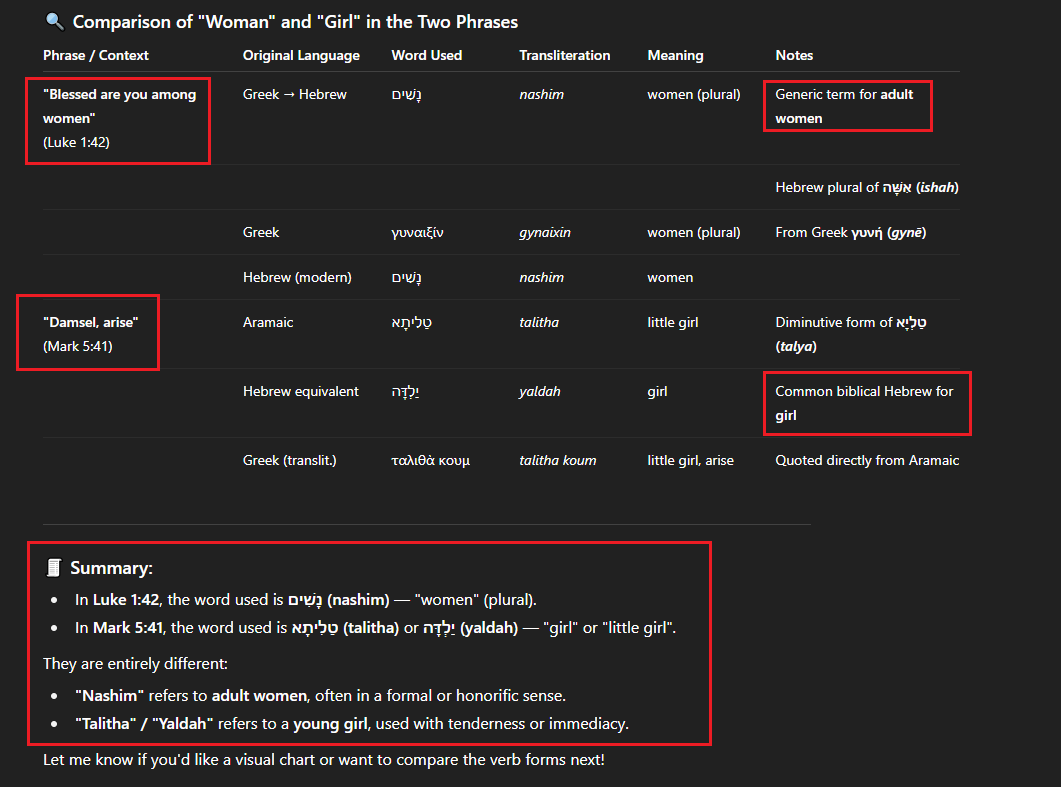This screenshot has height=787, width=1061.
Task: Click the Greek (translit.) cell
Action: tap(290, 461)
